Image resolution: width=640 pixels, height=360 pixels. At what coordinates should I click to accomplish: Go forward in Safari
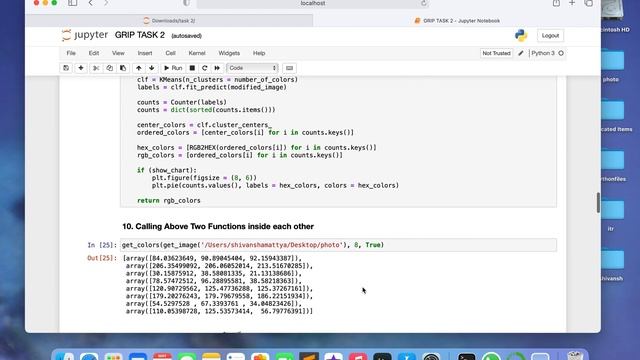(x=106, y=3)
